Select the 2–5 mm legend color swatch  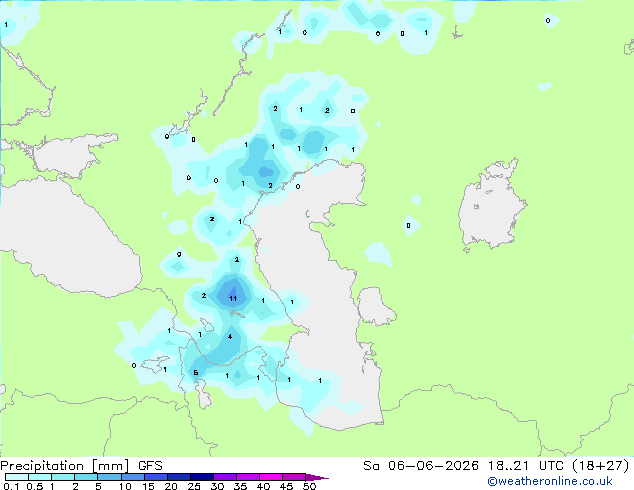point(86,477)
